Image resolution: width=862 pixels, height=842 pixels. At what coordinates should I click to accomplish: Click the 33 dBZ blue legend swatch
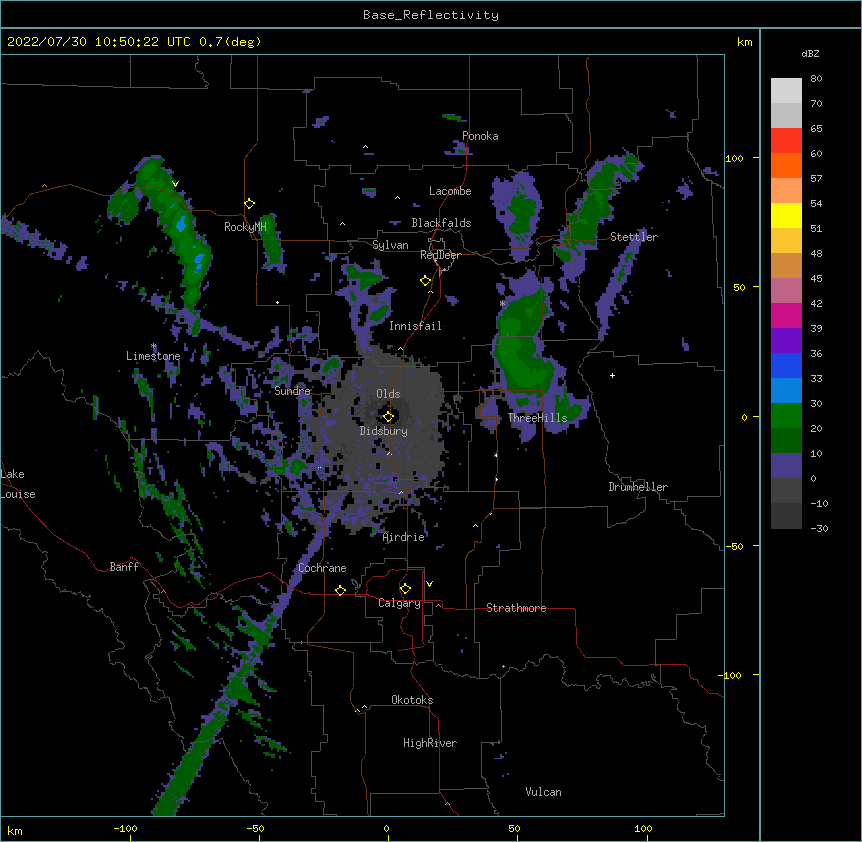786,391
